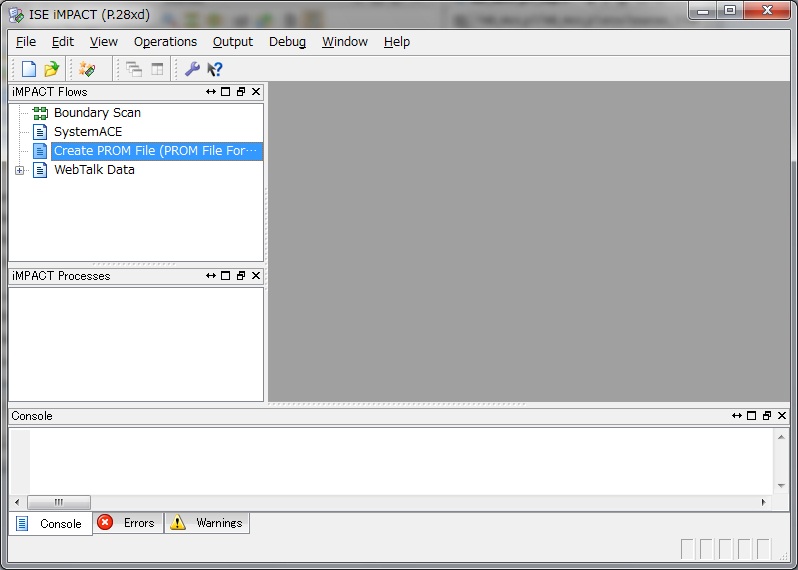The width and height of the screenshot is (798, 570).
Task: Click the console horizontal scroll right arrow
Action: (763, 502)
